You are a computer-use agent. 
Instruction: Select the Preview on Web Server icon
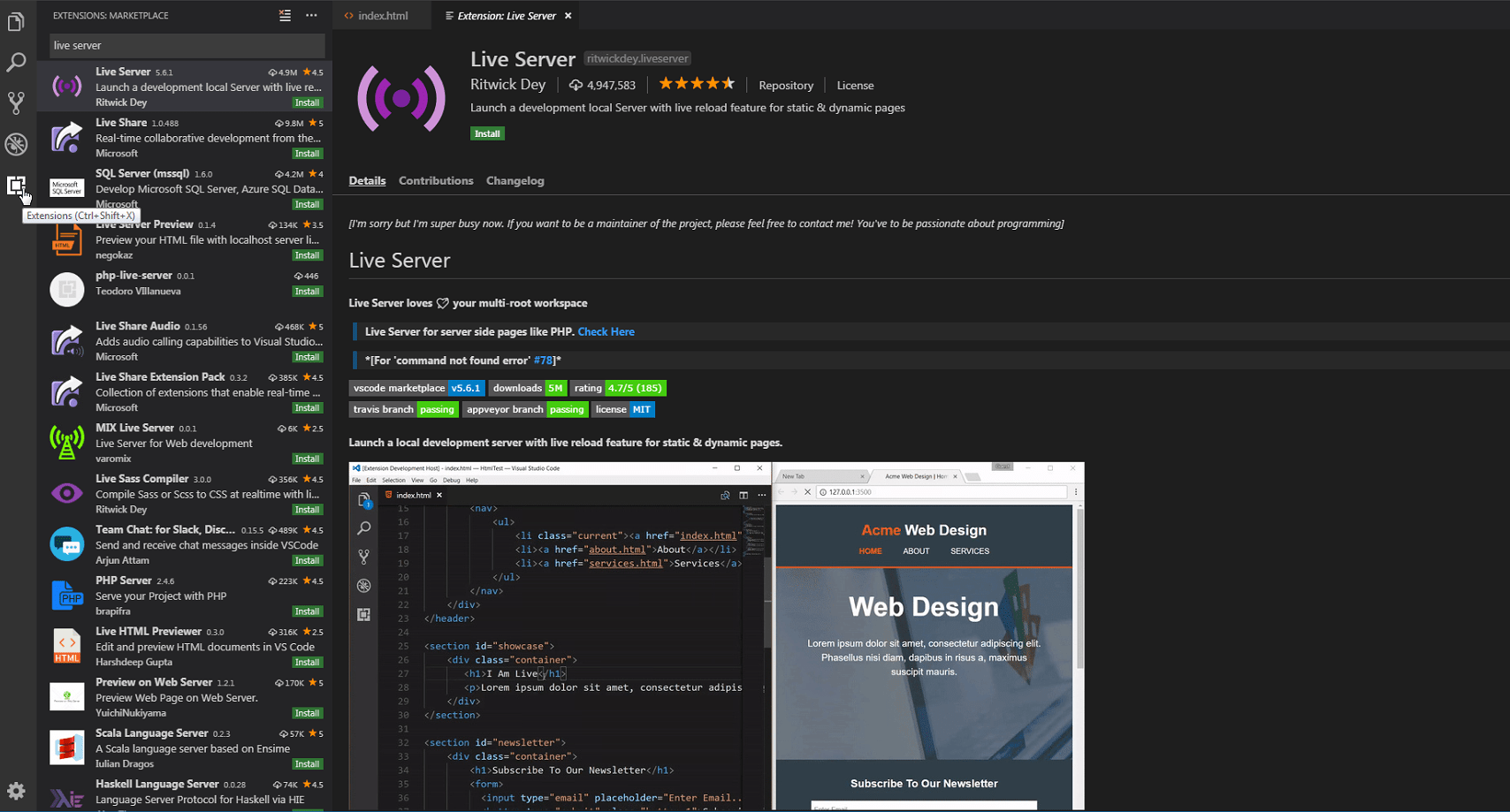coord(67,696)
